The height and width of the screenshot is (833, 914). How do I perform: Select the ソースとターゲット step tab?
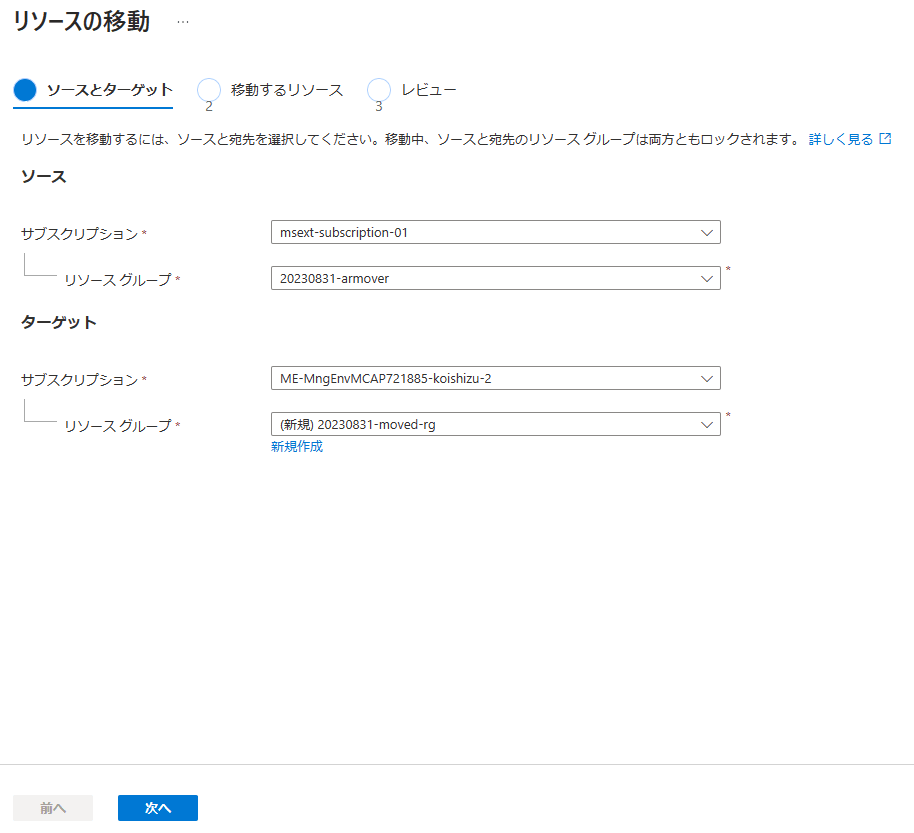click(x=93, y=90)
